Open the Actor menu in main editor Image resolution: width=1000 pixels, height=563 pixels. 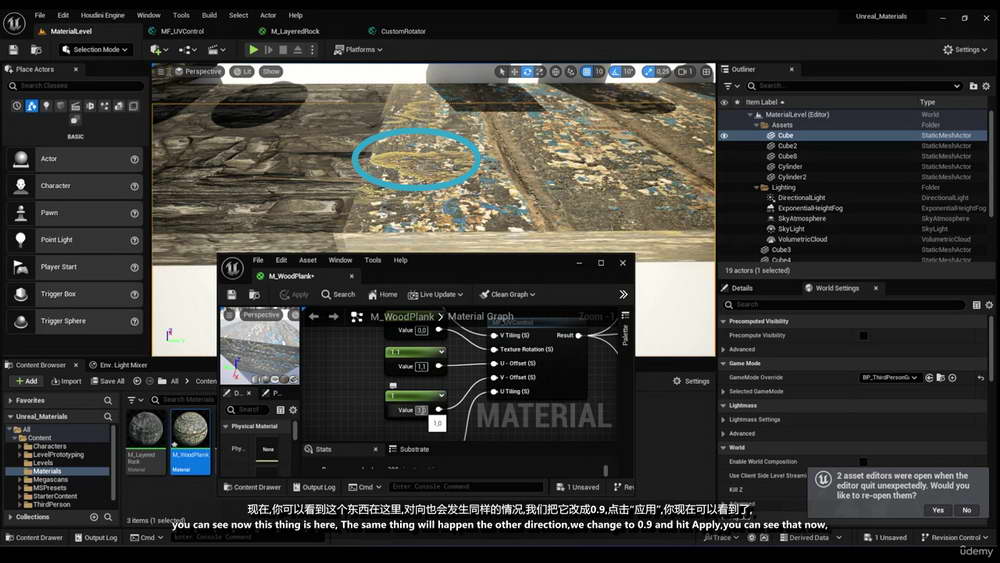pyautogui.click(x=268, y=15)
